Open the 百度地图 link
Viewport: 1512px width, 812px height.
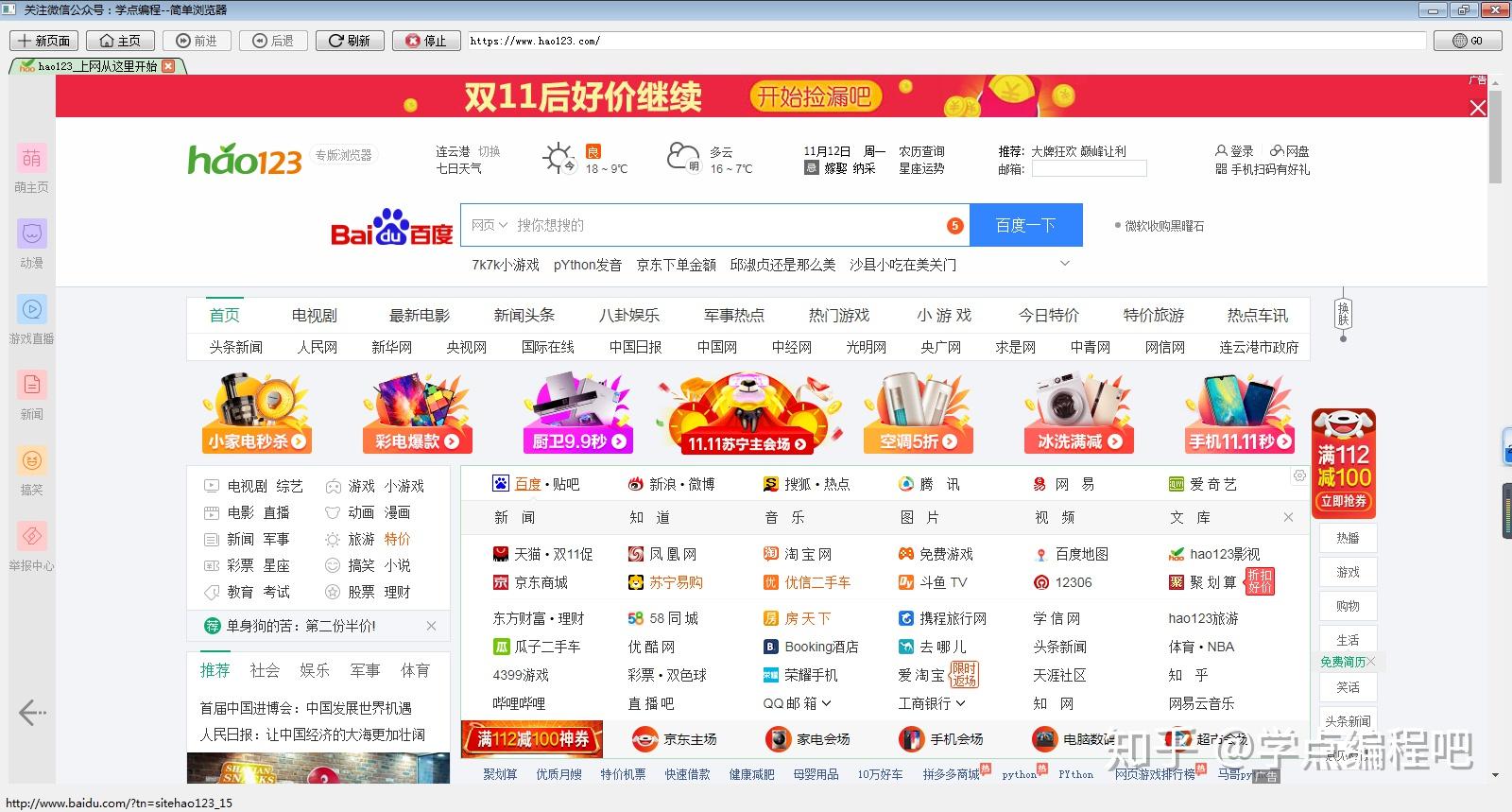click(1071, 554)
